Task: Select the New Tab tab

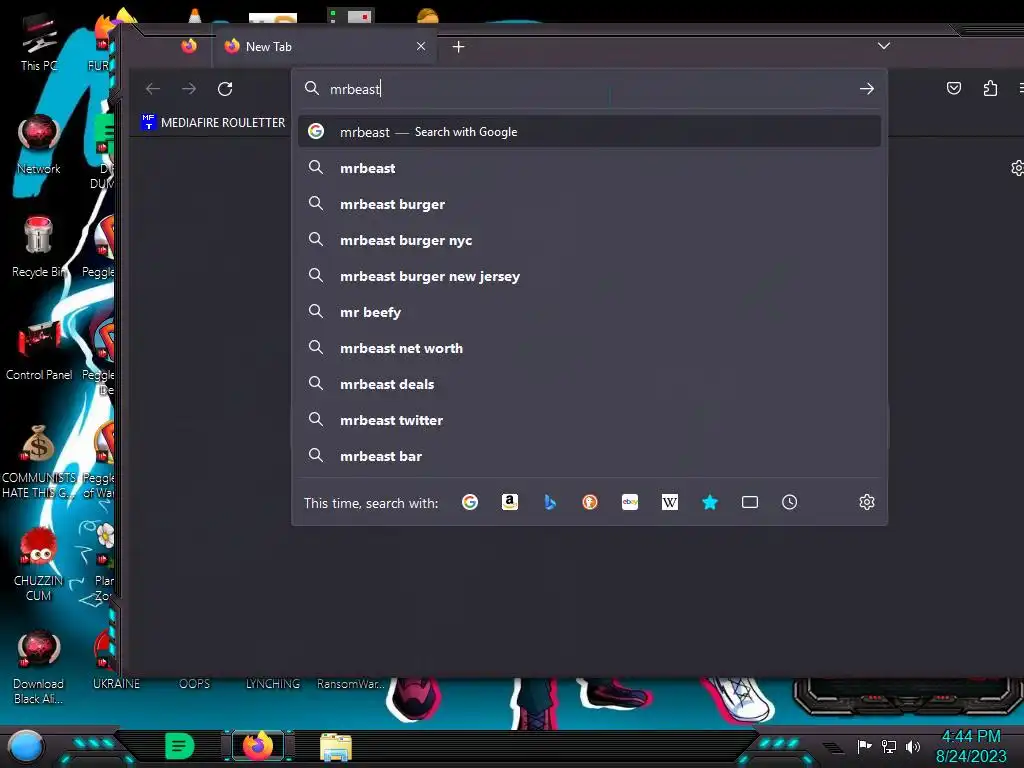Action: 324,47
